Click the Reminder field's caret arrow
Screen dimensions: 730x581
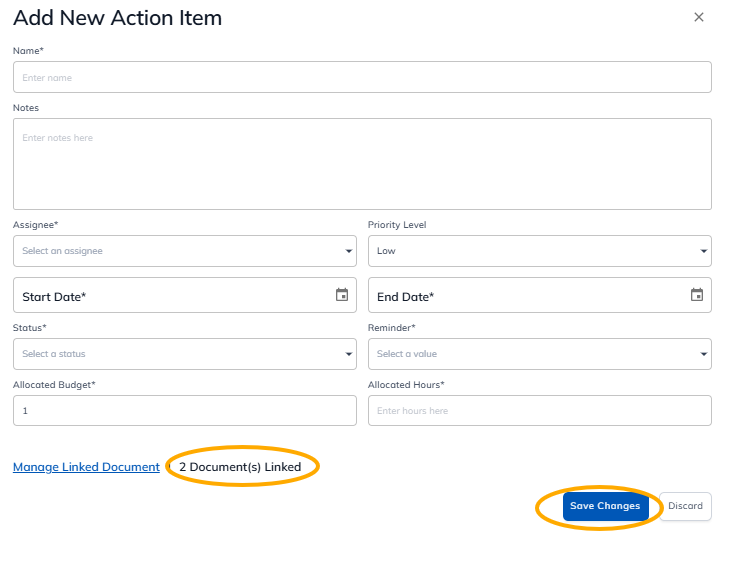703,354
